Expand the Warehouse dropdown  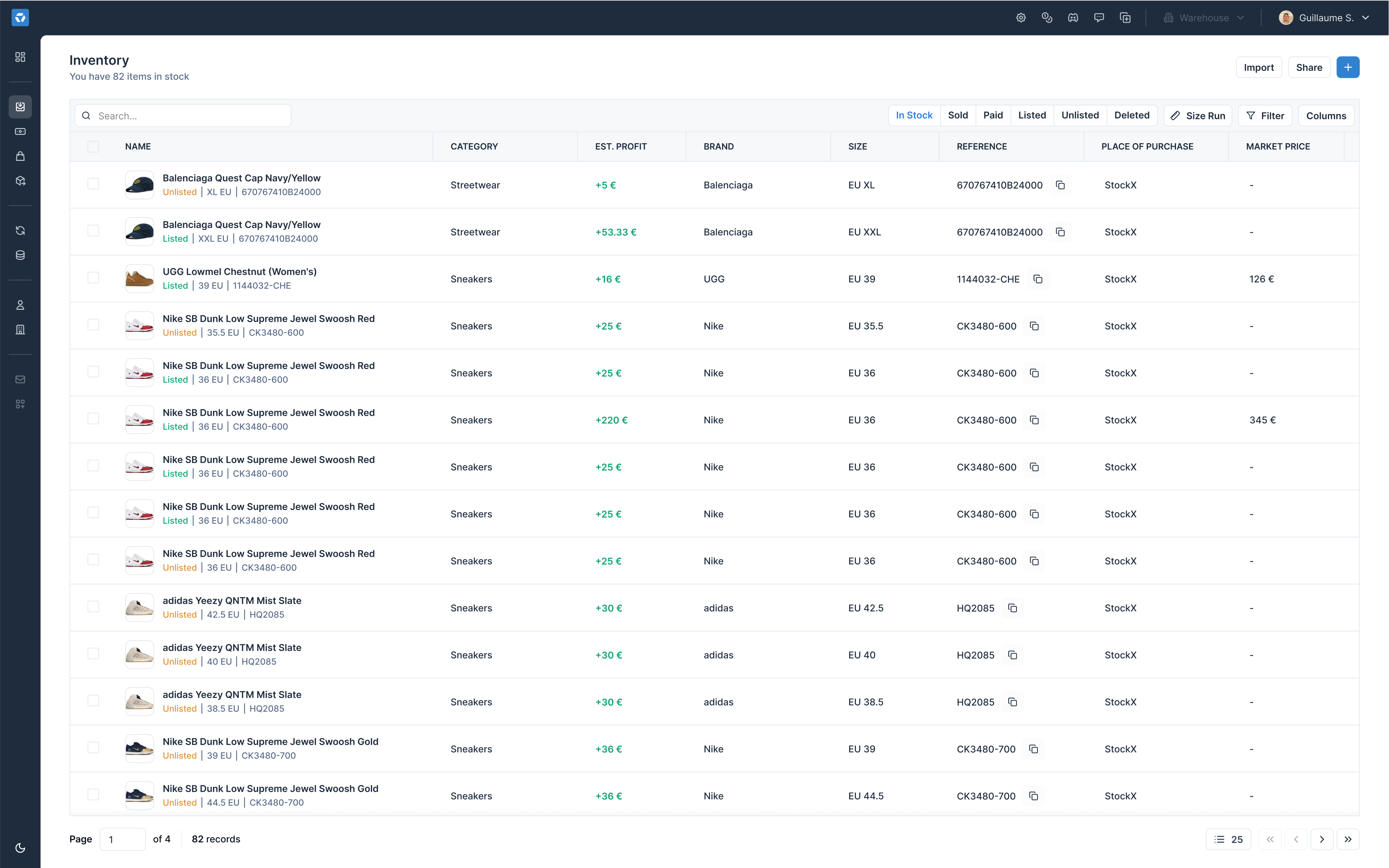[1203, 18]
